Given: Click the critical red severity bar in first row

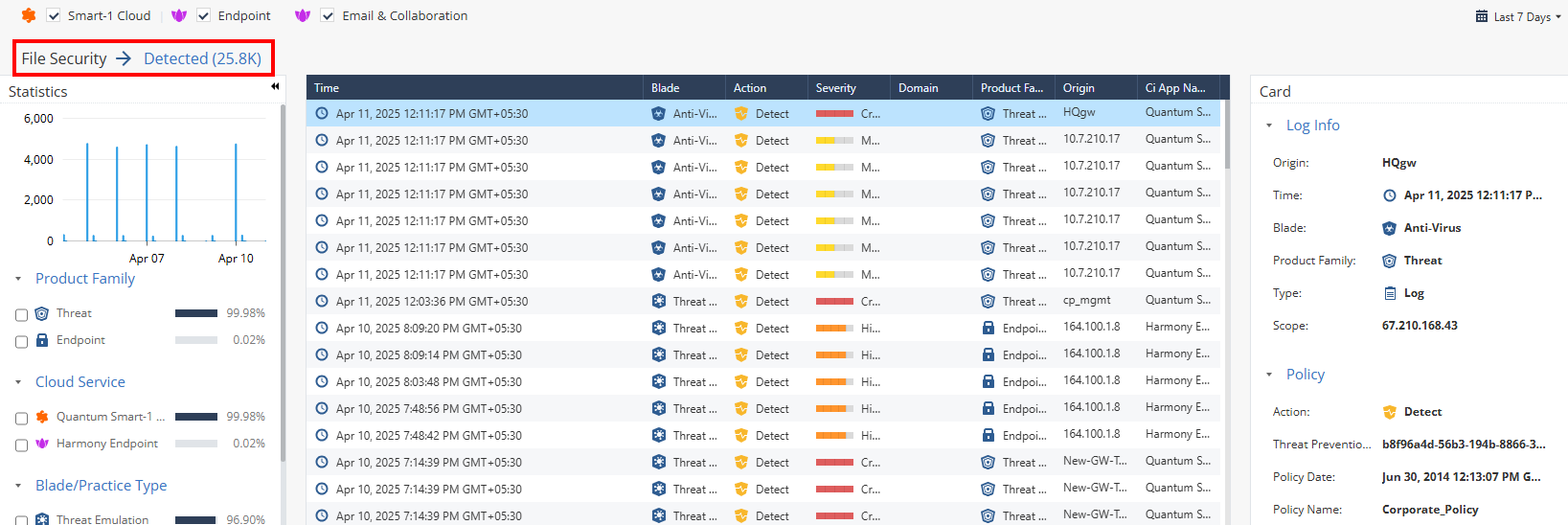Looking at the screenshot, I should 833,113.
